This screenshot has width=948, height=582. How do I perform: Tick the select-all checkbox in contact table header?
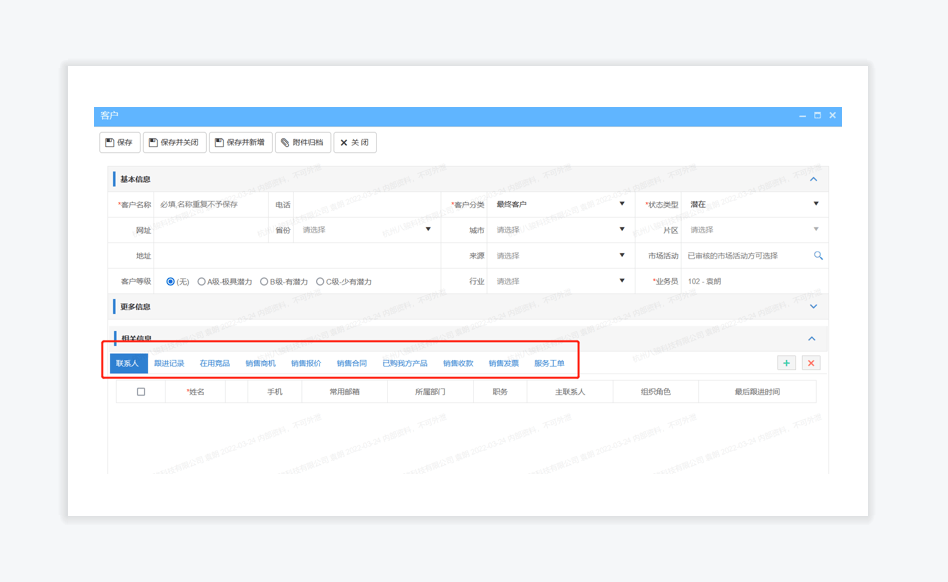[x=141, y=392]
